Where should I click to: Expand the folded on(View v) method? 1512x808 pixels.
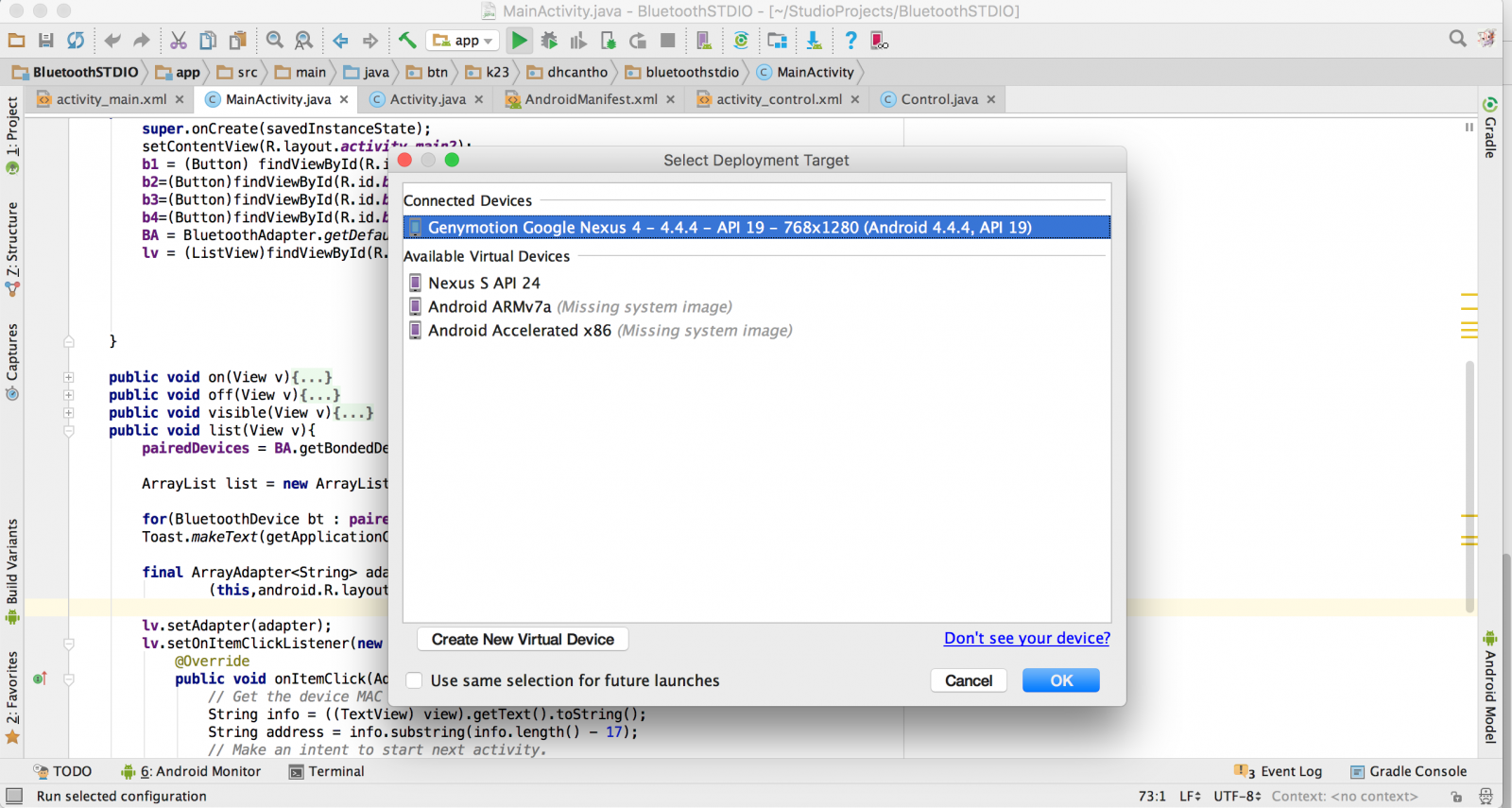pos(69,377)
